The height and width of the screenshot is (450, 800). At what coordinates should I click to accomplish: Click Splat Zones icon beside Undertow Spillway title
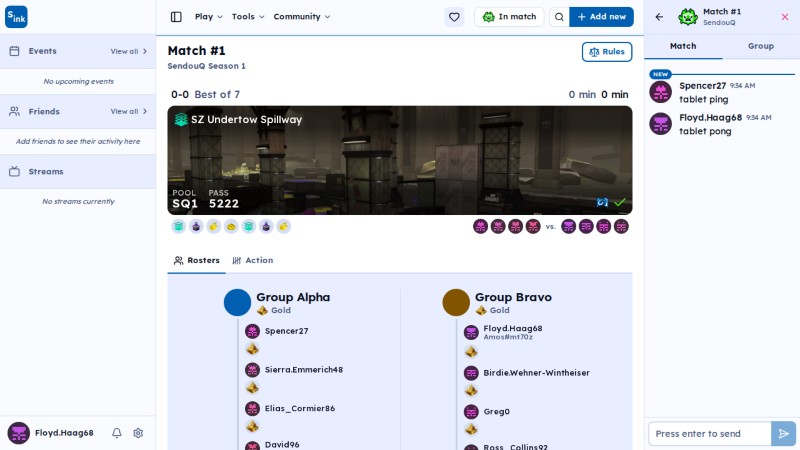181,119
